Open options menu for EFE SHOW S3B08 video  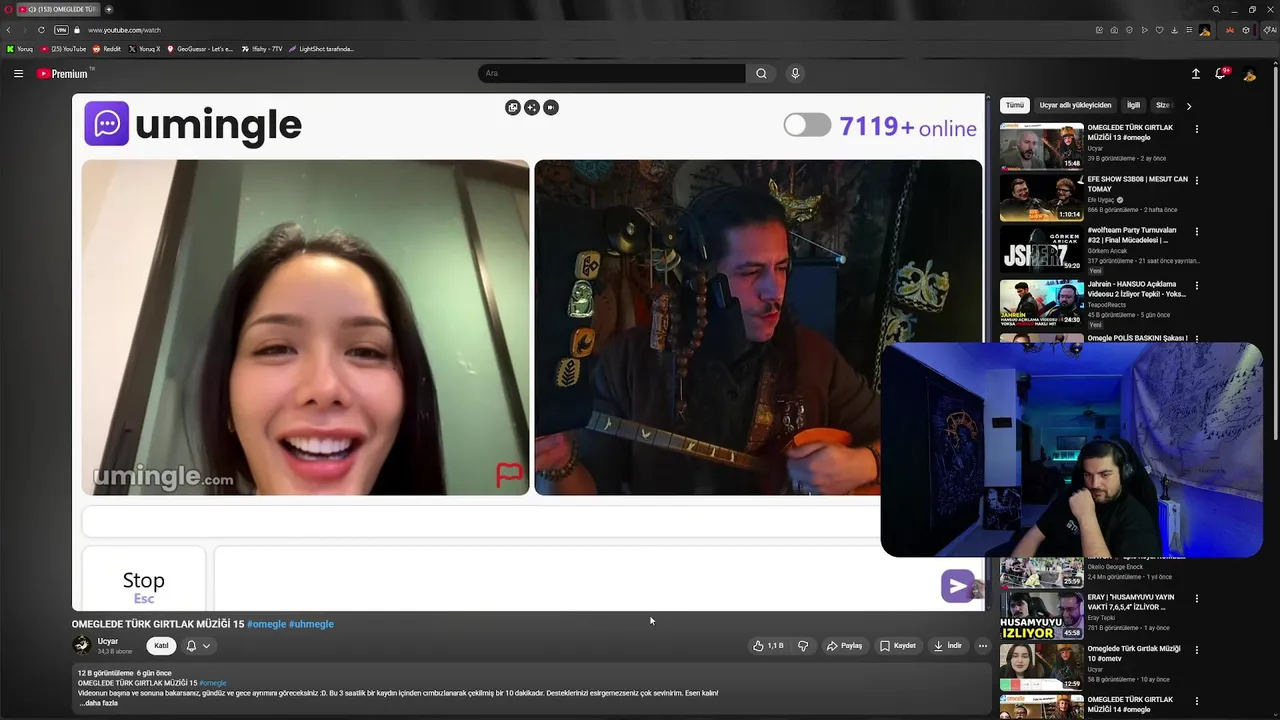point(1196,180)
